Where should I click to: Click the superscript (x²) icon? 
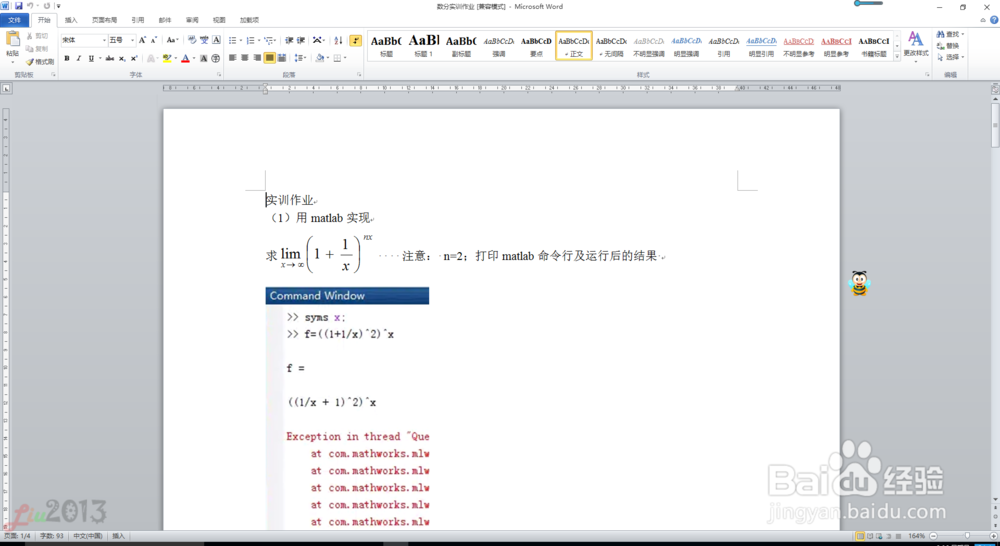(134, 58)
